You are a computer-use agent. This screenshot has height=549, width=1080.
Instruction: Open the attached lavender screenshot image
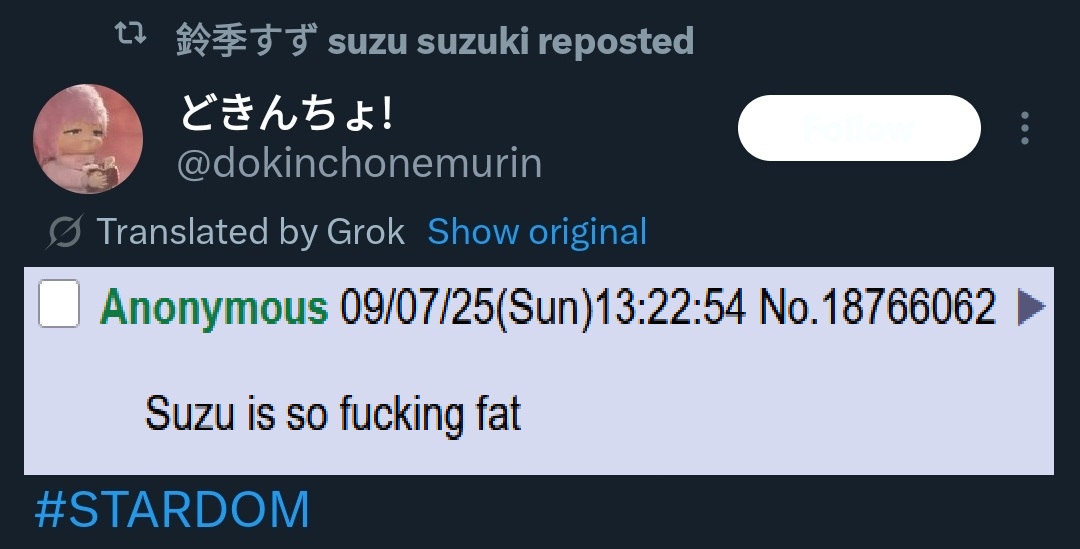tap(539, 371)
